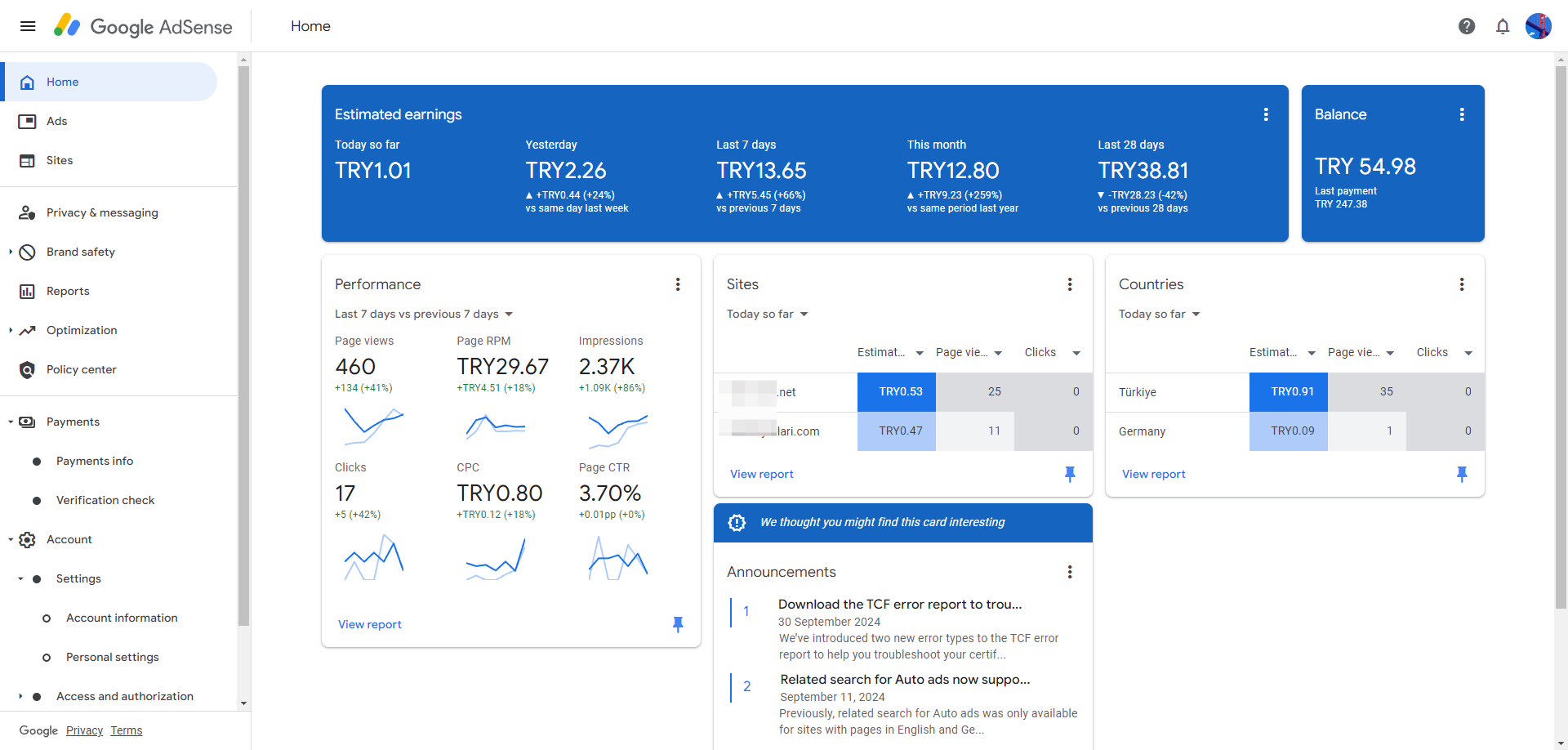Click the Policy center shield icon

click(x=27, y=369)
